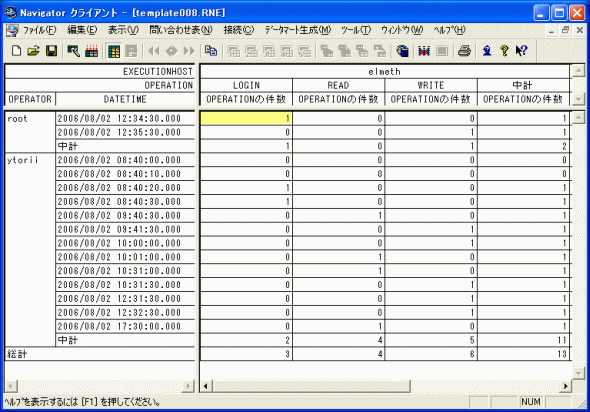Click the red calendar grid toolbar icon
Viewport: 590px width, 412px height.
(91, 51)
